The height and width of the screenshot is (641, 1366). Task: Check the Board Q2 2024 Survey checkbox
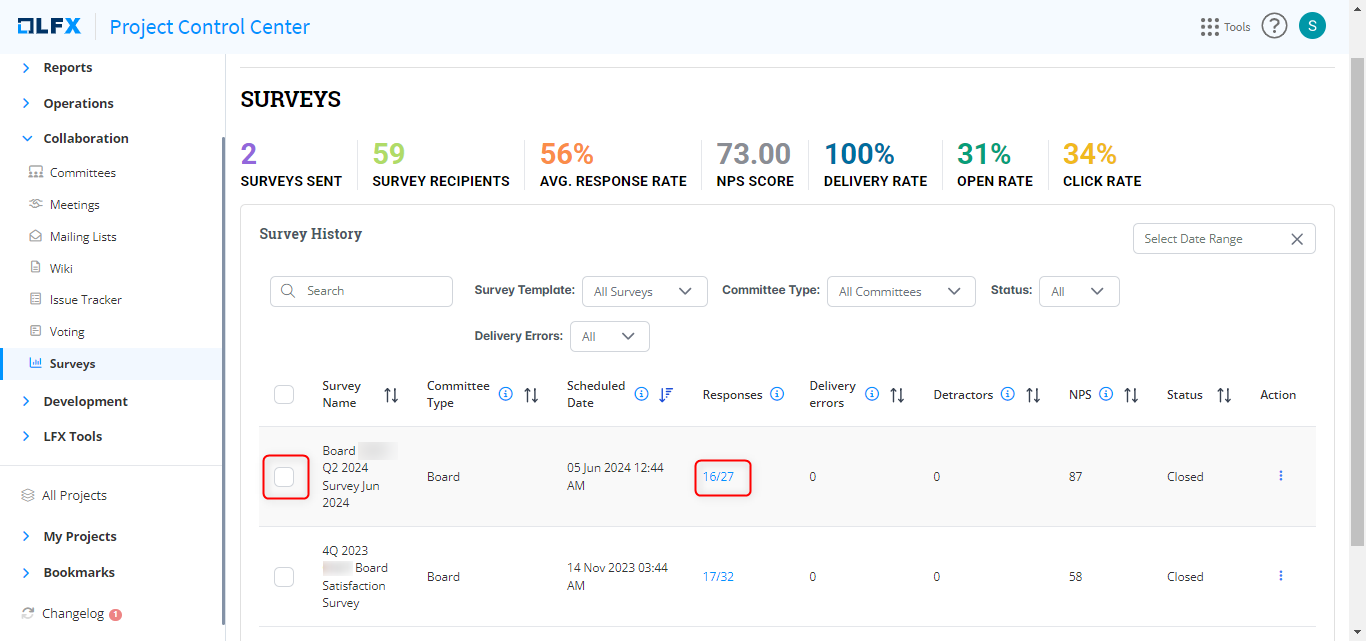coord(284,477)
